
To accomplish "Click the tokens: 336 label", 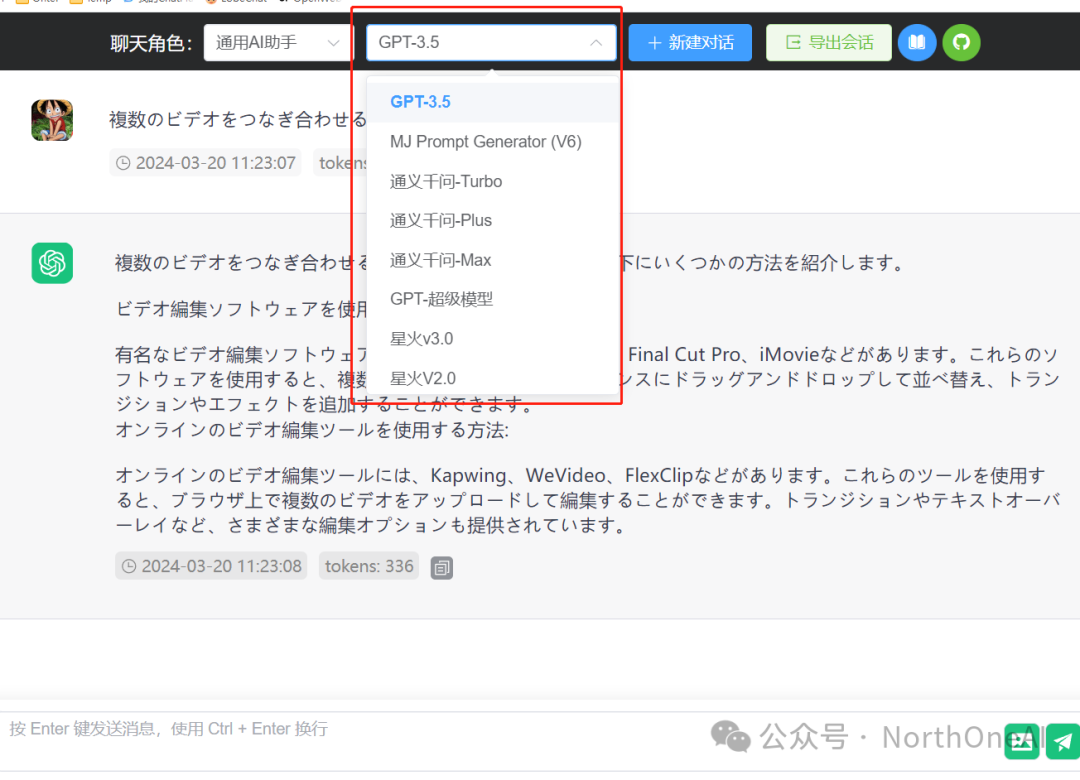I will (368, 566).
